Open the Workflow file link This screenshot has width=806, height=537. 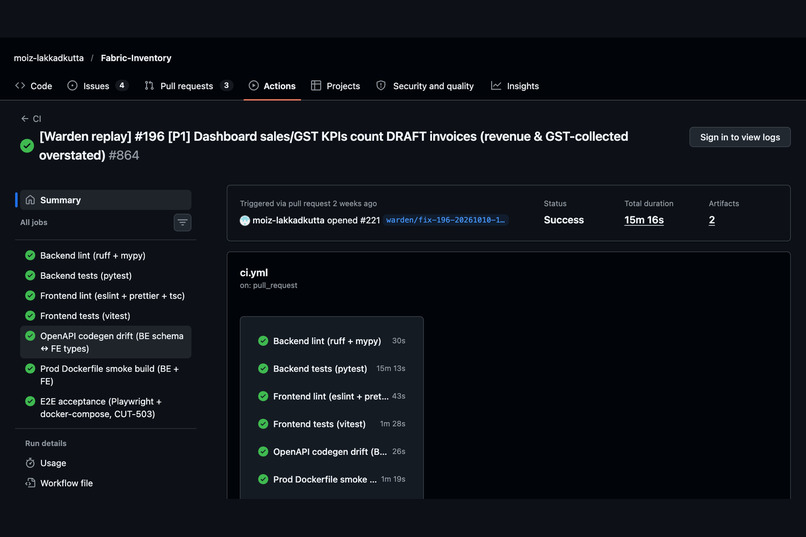point(105,483)
